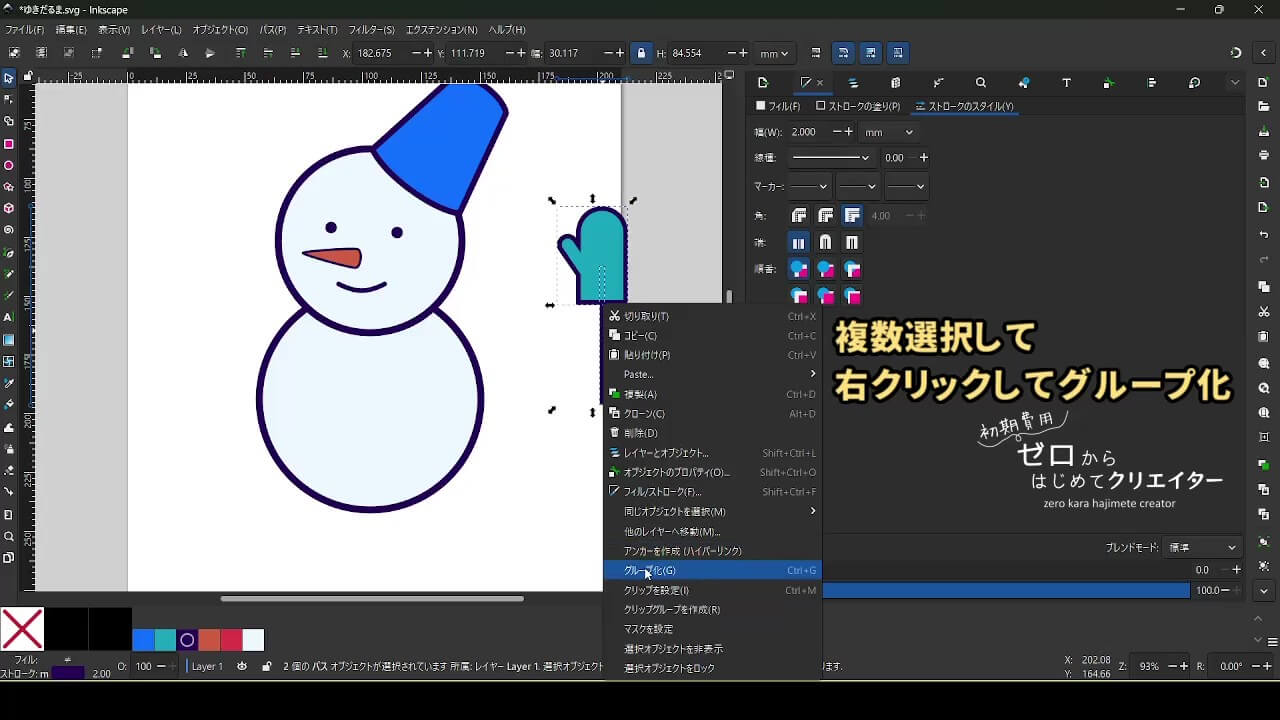Open the stroke width unit mm dropdown
Image resolution: width=1280 pixels, height=720 pixels.
(x=888, y=132)
